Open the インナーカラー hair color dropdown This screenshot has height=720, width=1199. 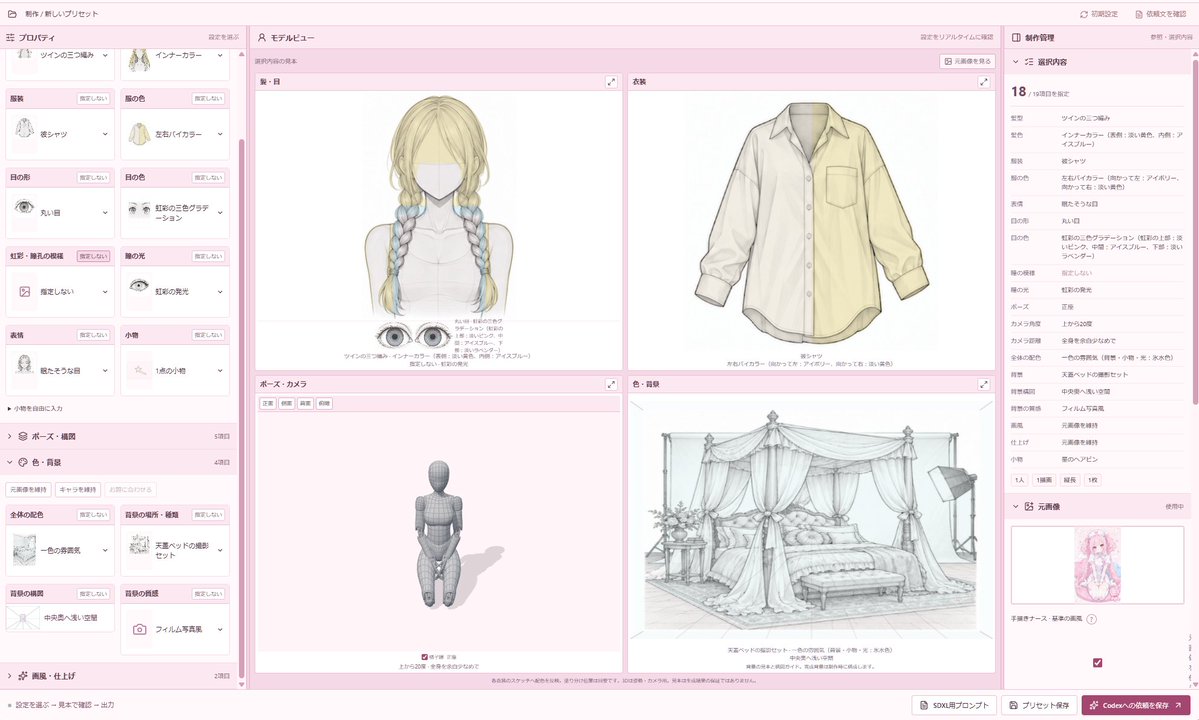coord(175,58)
